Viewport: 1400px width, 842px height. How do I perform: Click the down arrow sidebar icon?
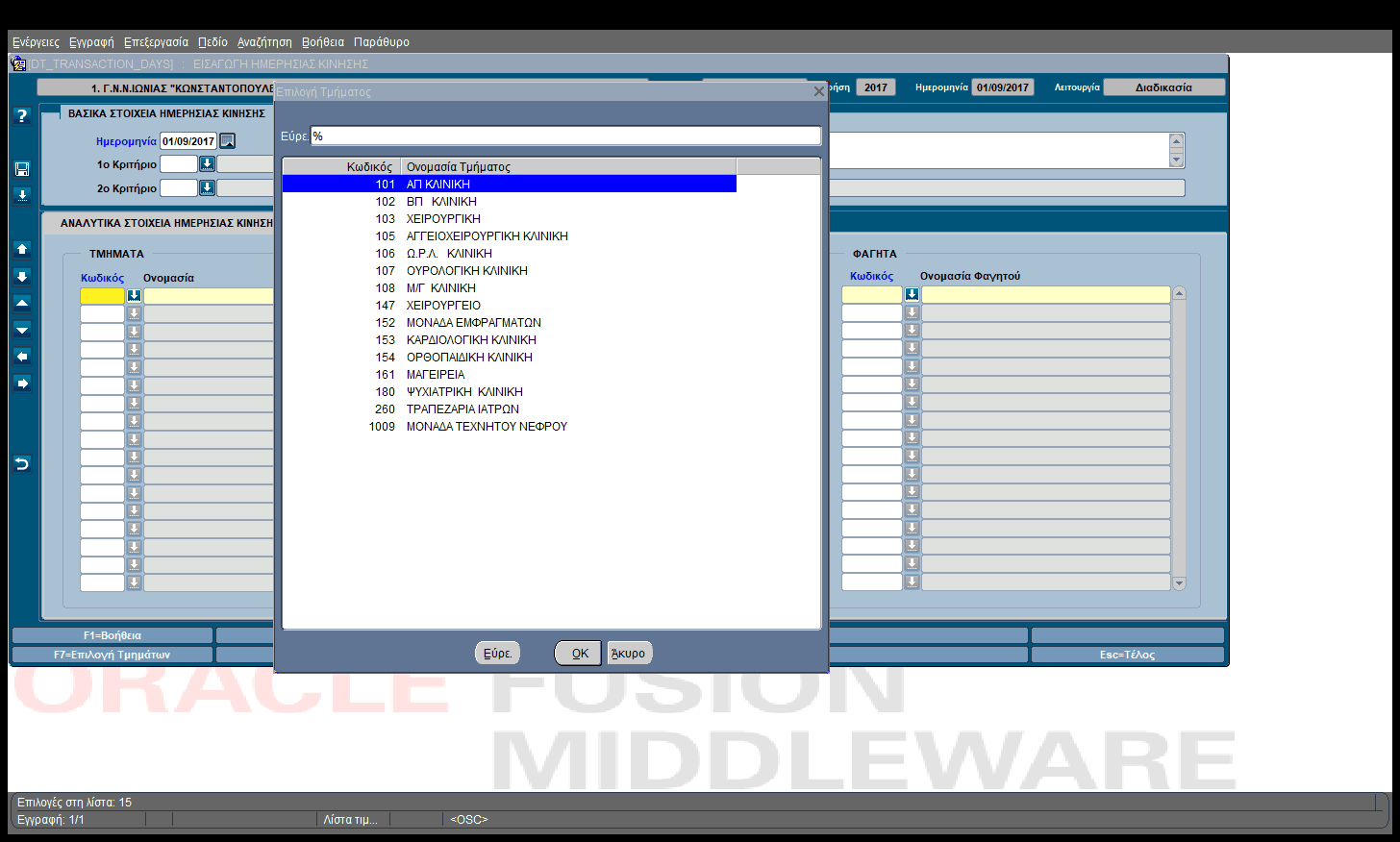pos(22,276)
